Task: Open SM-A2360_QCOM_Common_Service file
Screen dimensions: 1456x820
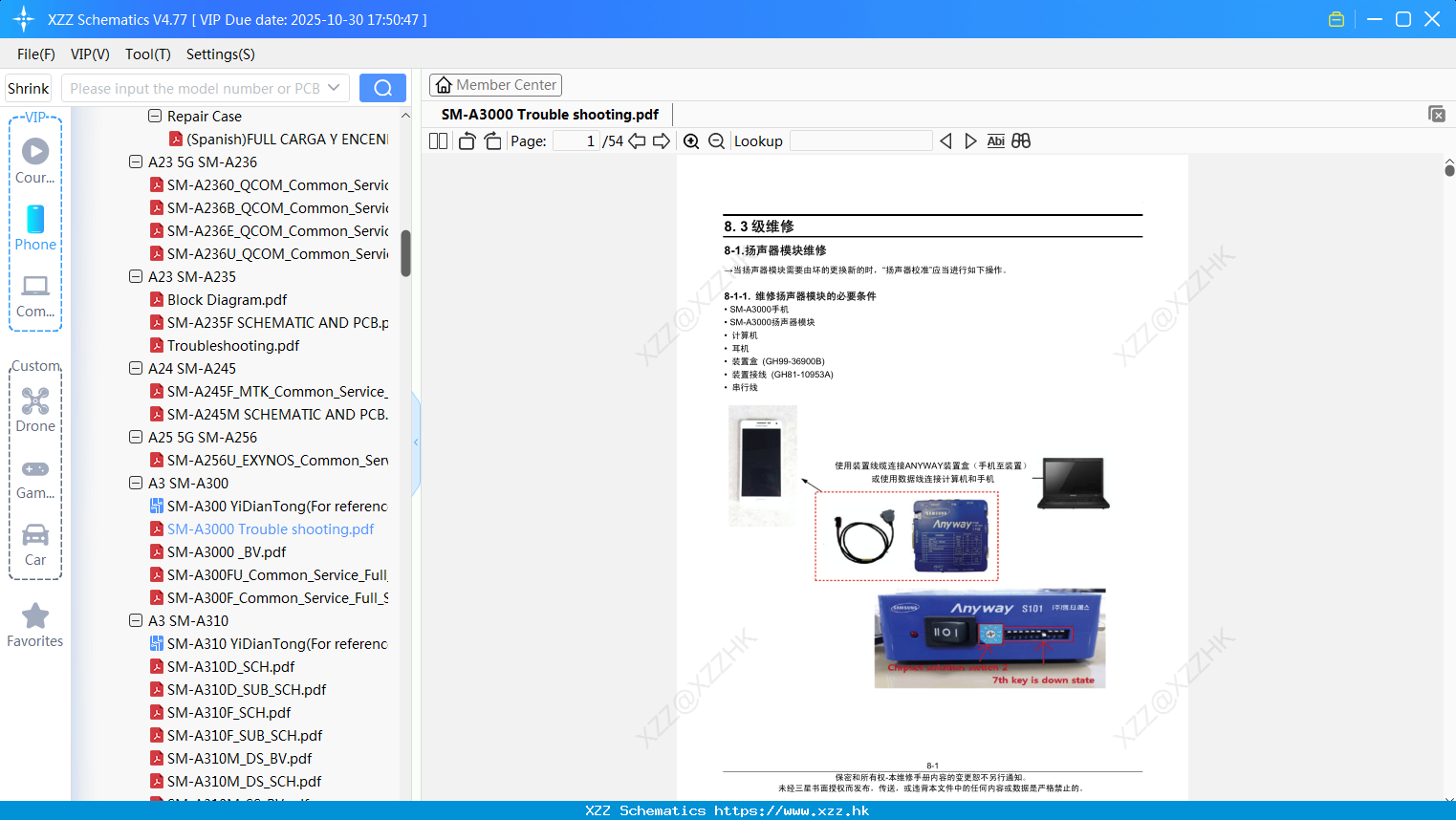Action: [x=277, y=184]
